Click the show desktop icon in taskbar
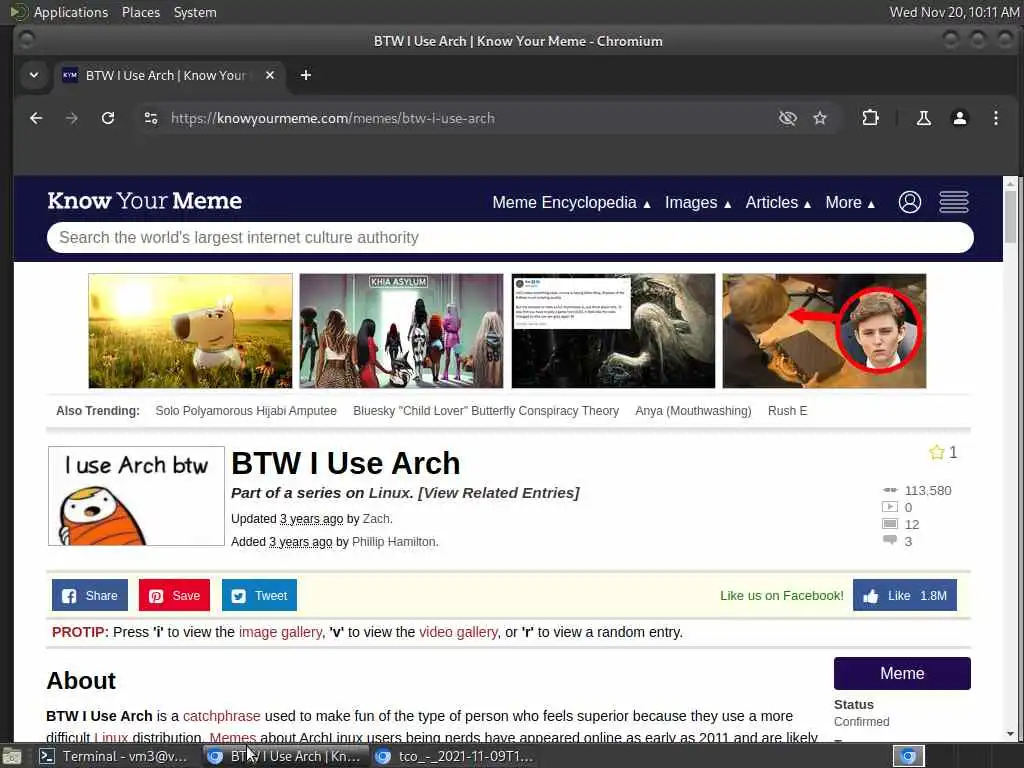 tap(12, 757)
